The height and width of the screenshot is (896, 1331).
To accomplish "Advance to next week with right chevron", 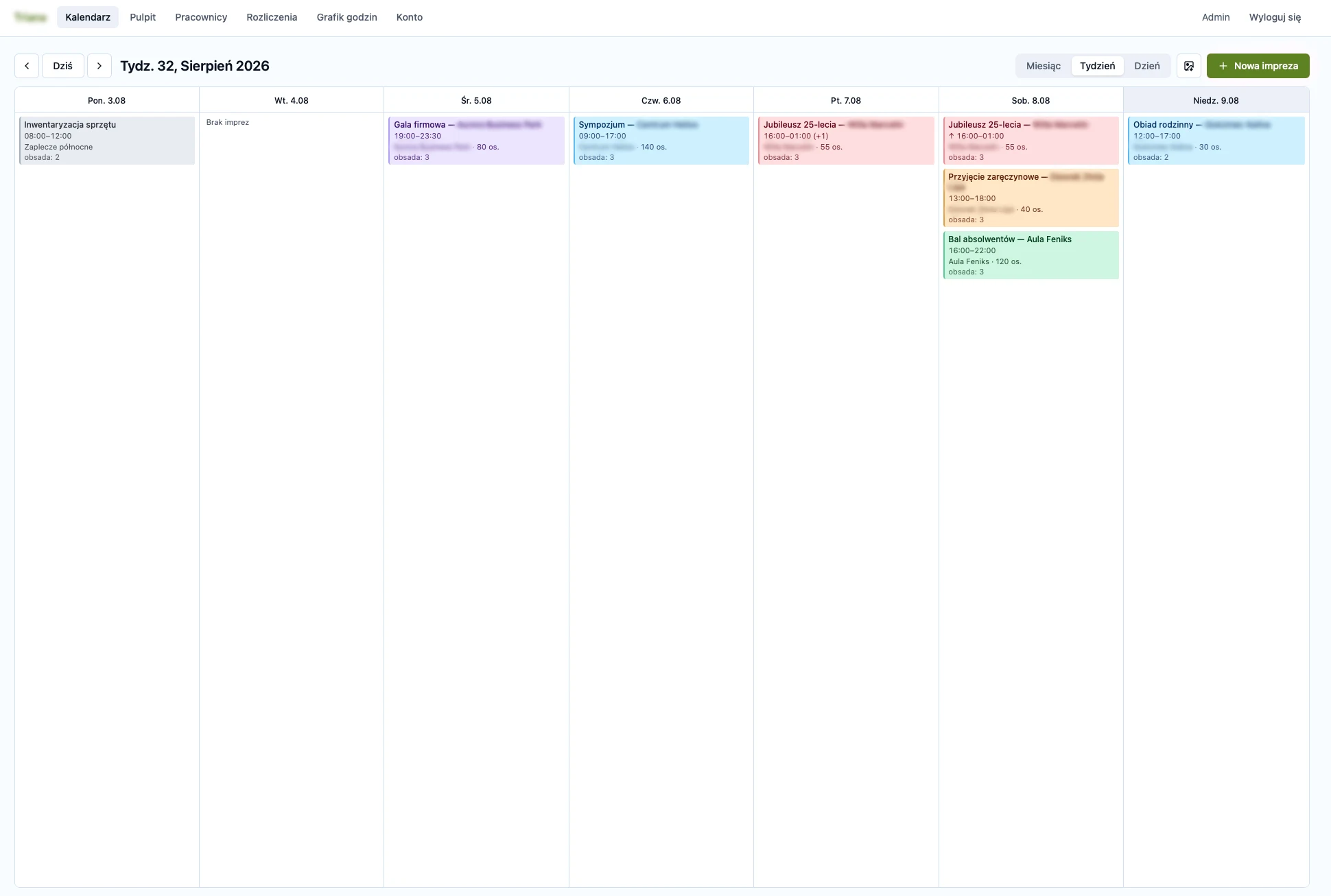I will (99, 66).
